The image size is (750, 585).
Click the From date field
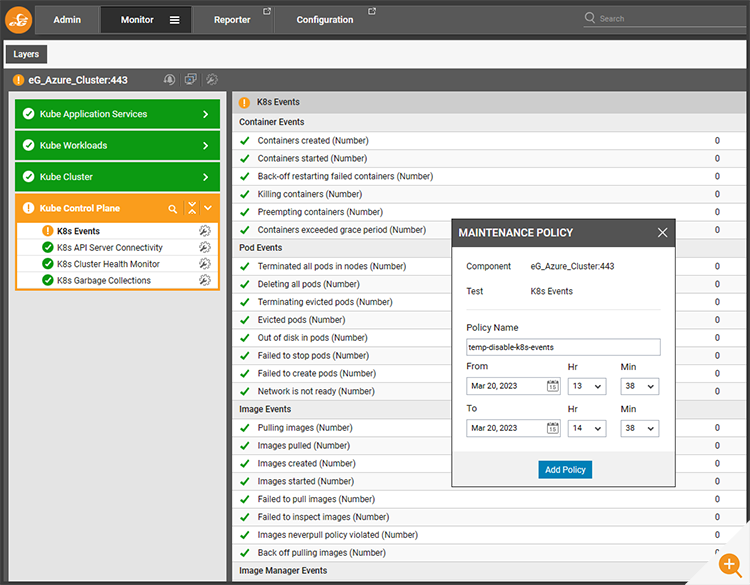(x=513, y=386)
